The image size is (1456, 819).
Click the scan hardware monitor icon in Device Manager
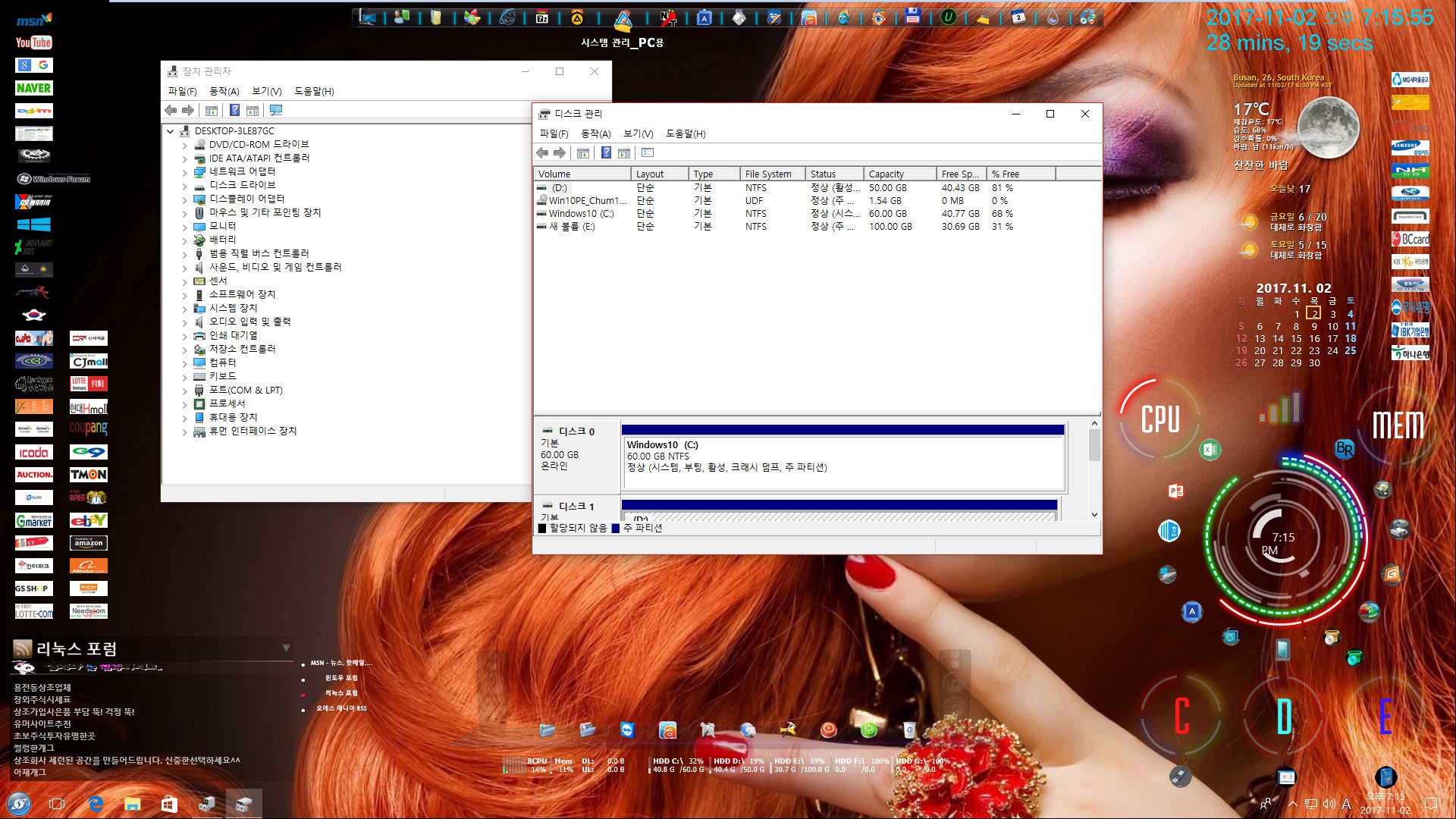276,111
